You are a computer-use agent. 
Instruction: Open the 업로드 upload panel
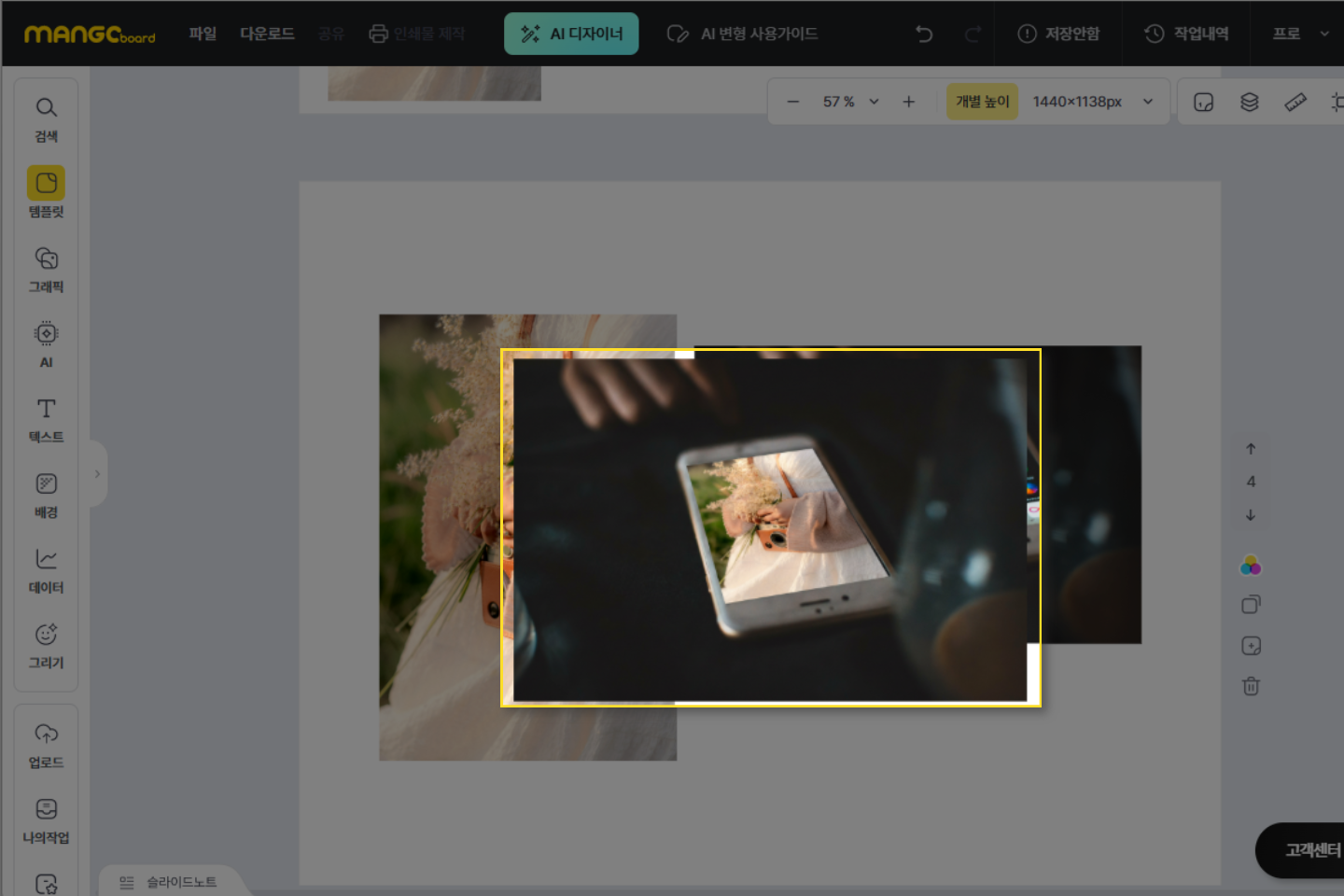pyautogui.click(x=46, y=745)
